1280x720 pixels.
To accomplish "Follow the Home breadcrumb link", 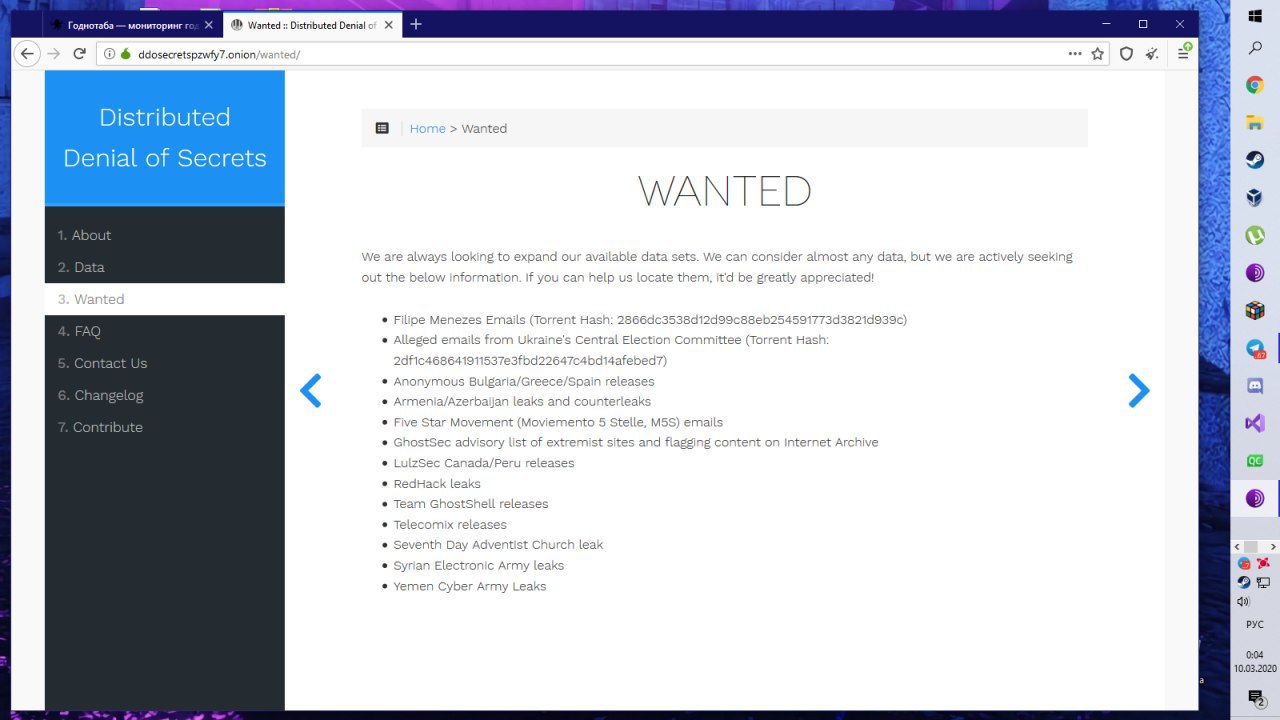I will pos(427,128).
